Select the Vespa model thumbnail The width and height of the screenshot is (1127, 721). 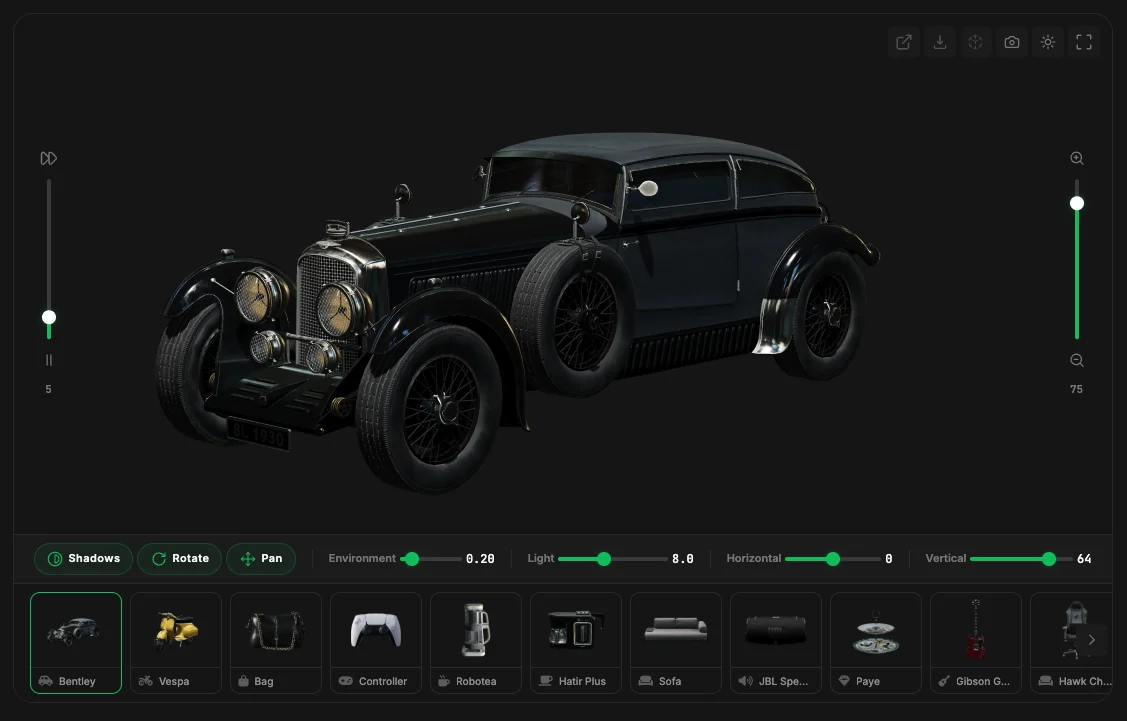pyautogui.click(x=176, y=643)
